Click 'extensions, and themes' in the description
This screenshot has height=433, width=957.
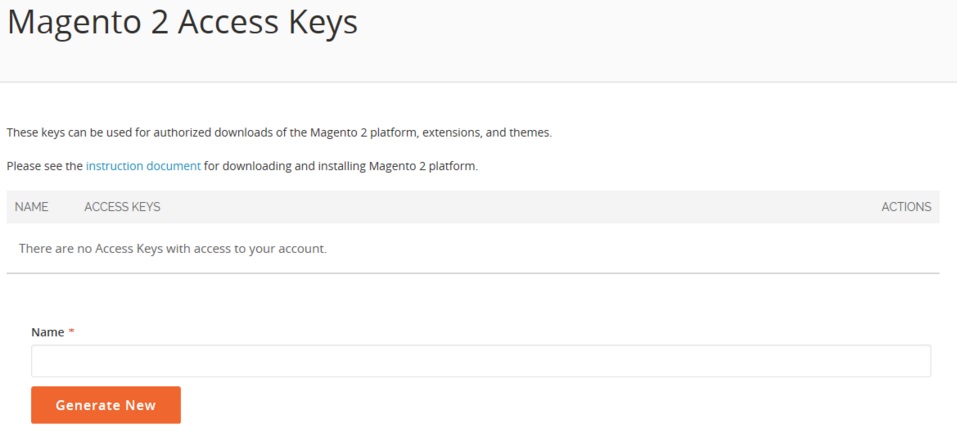[x=486, y=133]
